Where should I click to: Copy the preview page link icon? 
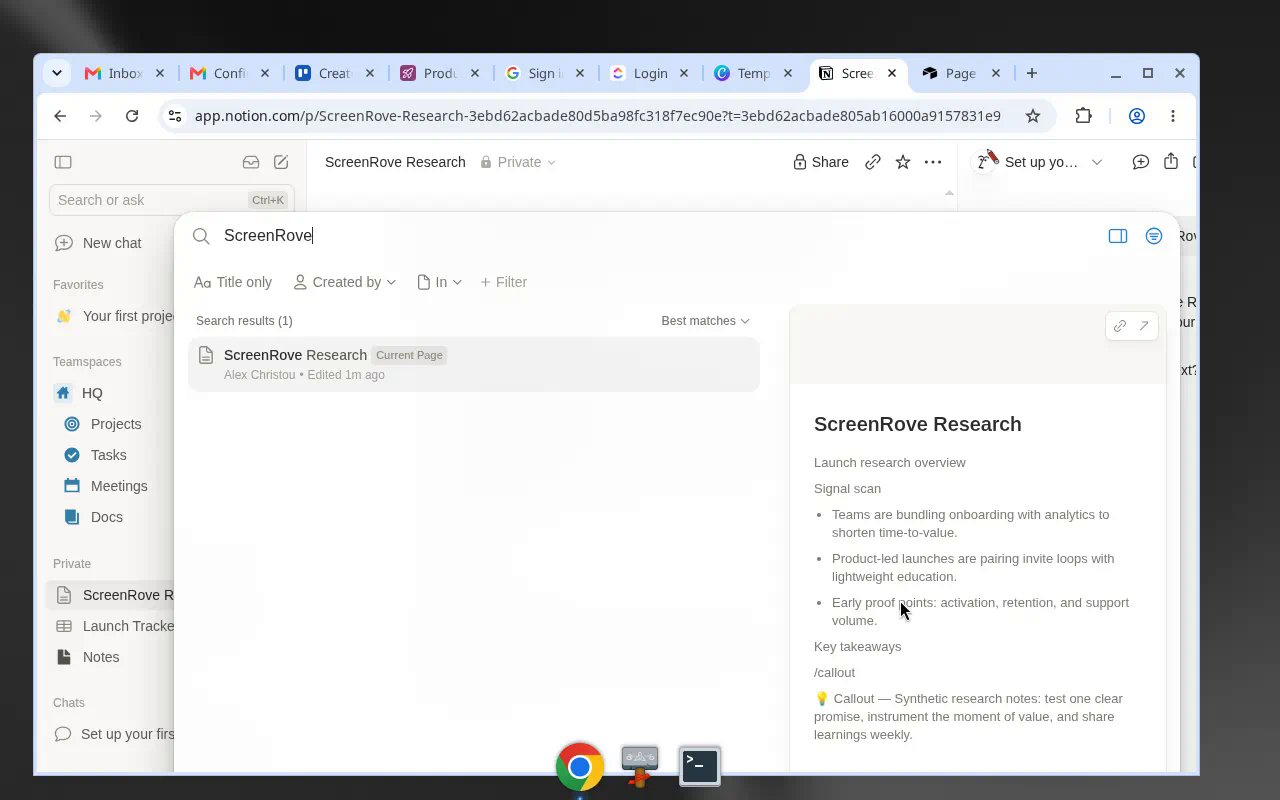[x=1120, y=326]
